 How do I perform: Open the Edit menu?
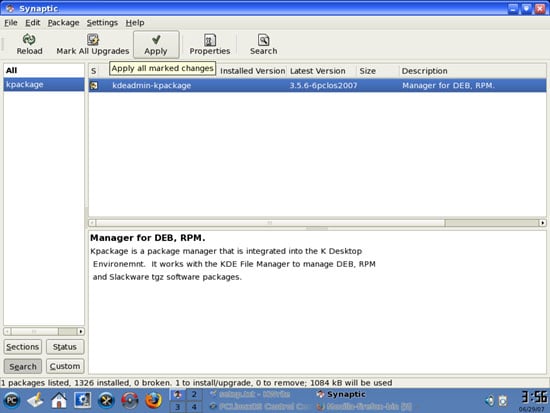pyautogui.click(x=33, y=23)
